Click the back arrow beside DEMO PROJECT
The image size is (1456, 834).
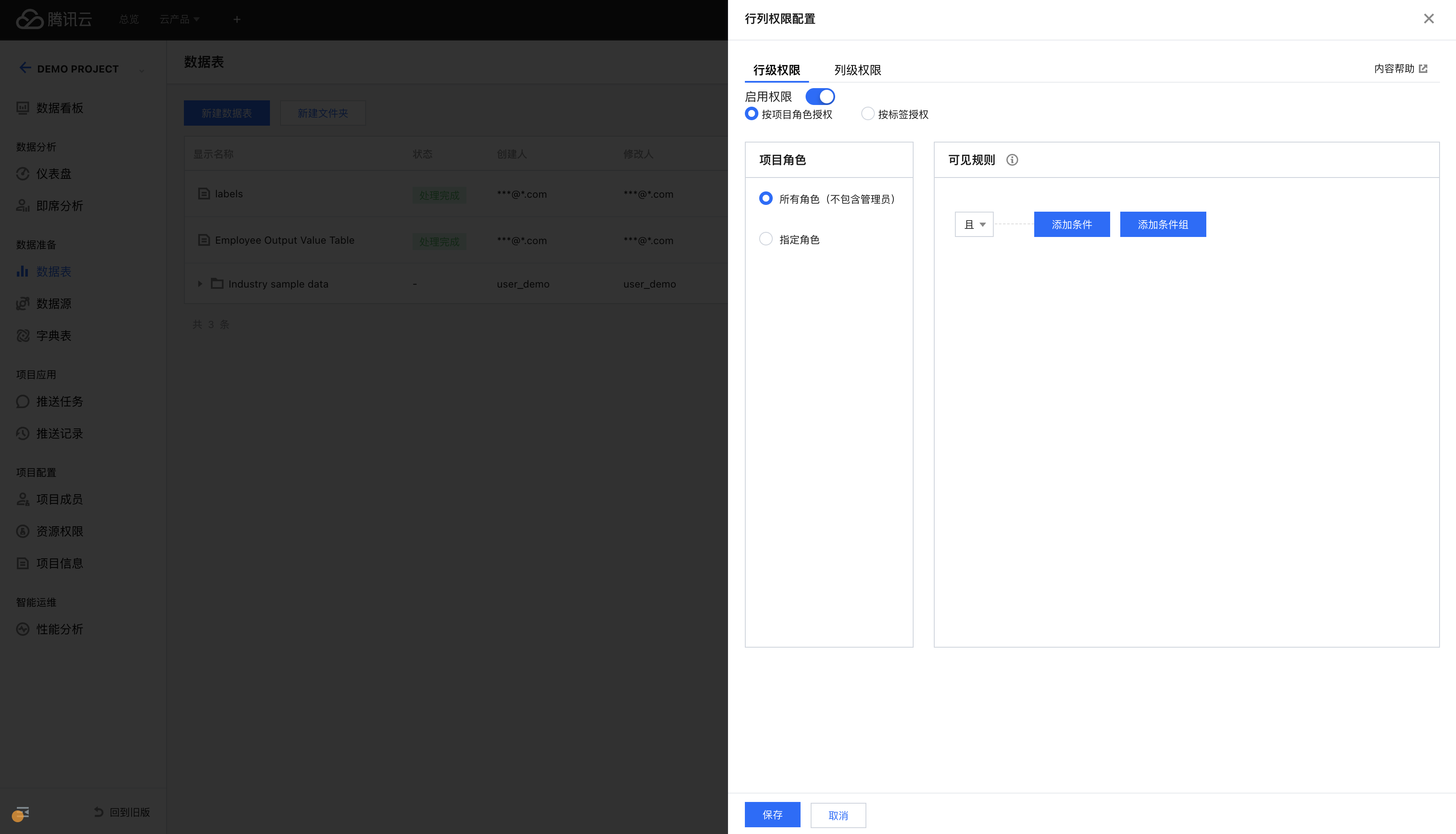[x=24, y=68]
